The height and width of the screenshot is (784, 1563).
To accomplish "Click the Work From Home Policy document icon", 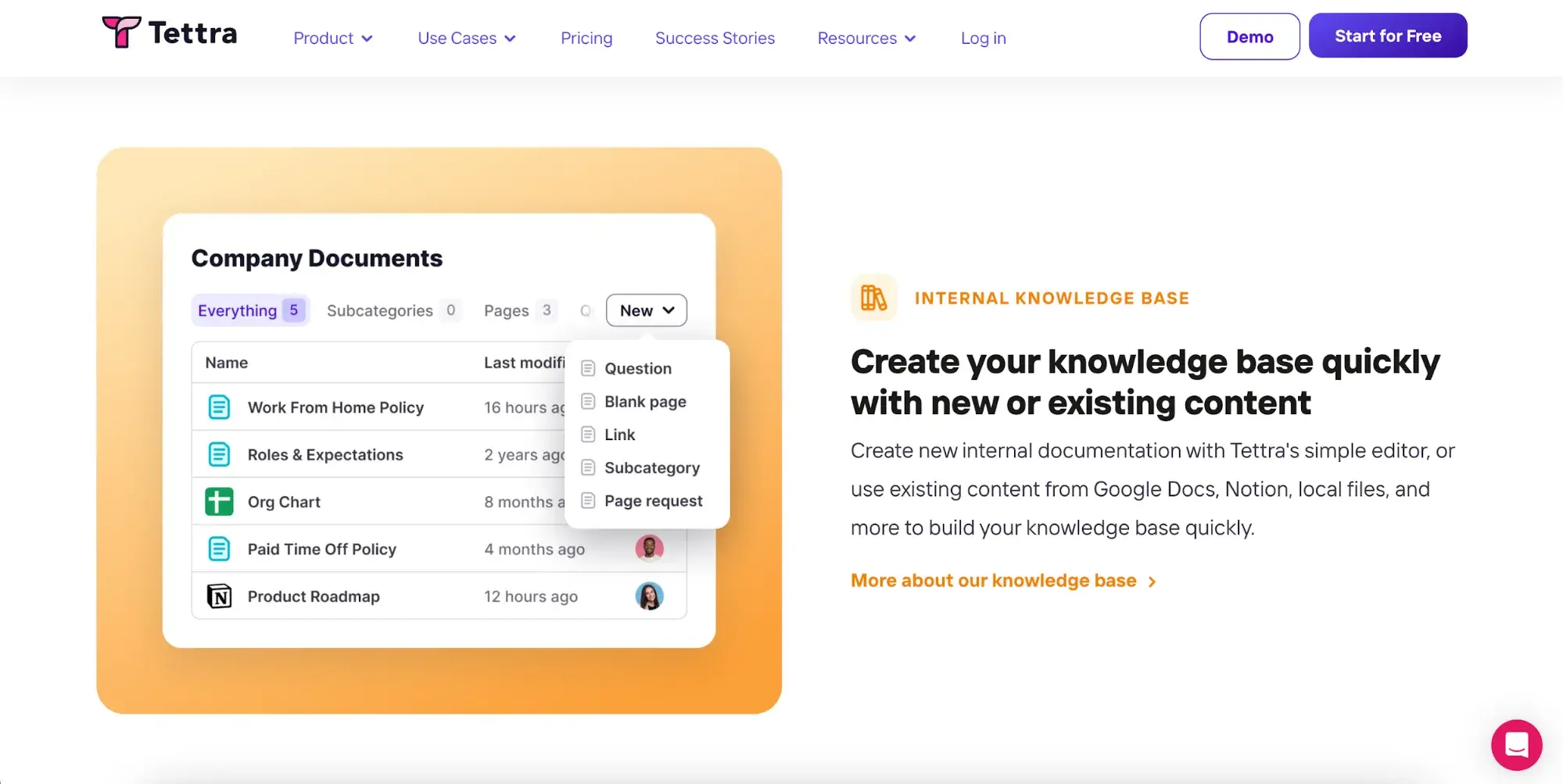I will click(219, 407).
